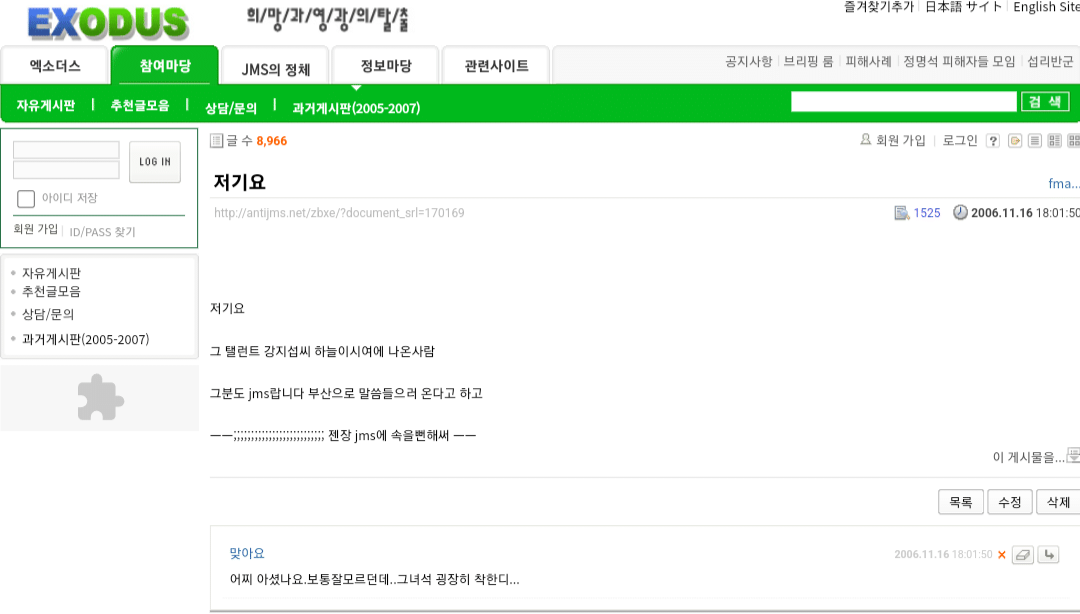Click the comment edit eraser icon
The height and width of the screenshot is (614, 1080).
point(1023,555)
